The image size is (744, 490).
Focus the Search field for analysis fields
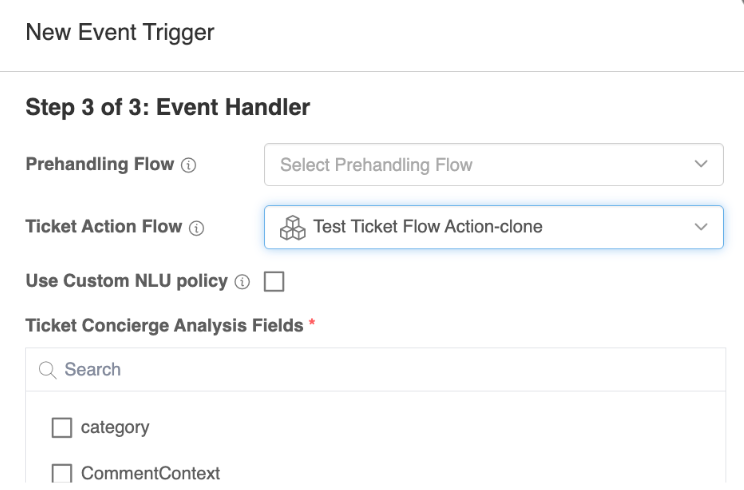376,370
